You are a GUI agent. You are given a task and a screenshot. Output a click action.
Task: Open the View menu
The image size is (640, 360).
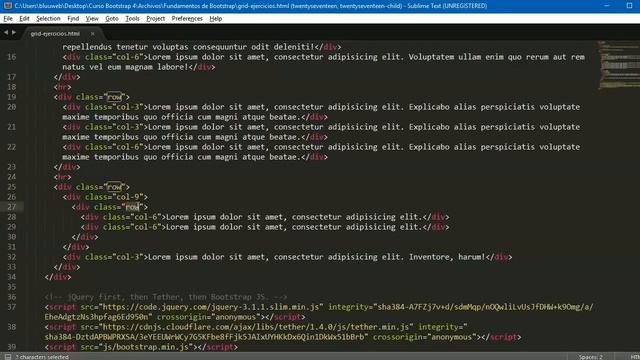[x=92, y=18]
